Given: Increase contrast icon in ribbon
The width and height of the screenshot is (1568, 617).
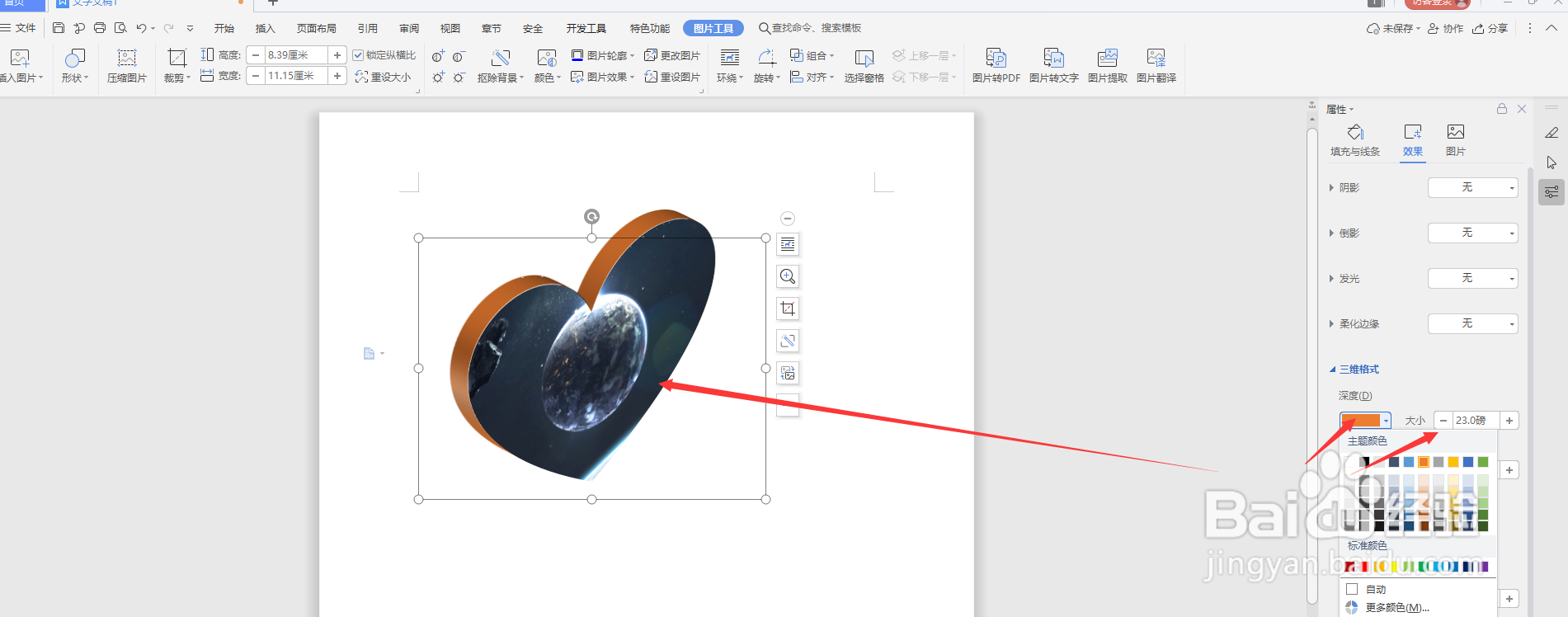Looking at the screenshot, I should click(438, 56).
